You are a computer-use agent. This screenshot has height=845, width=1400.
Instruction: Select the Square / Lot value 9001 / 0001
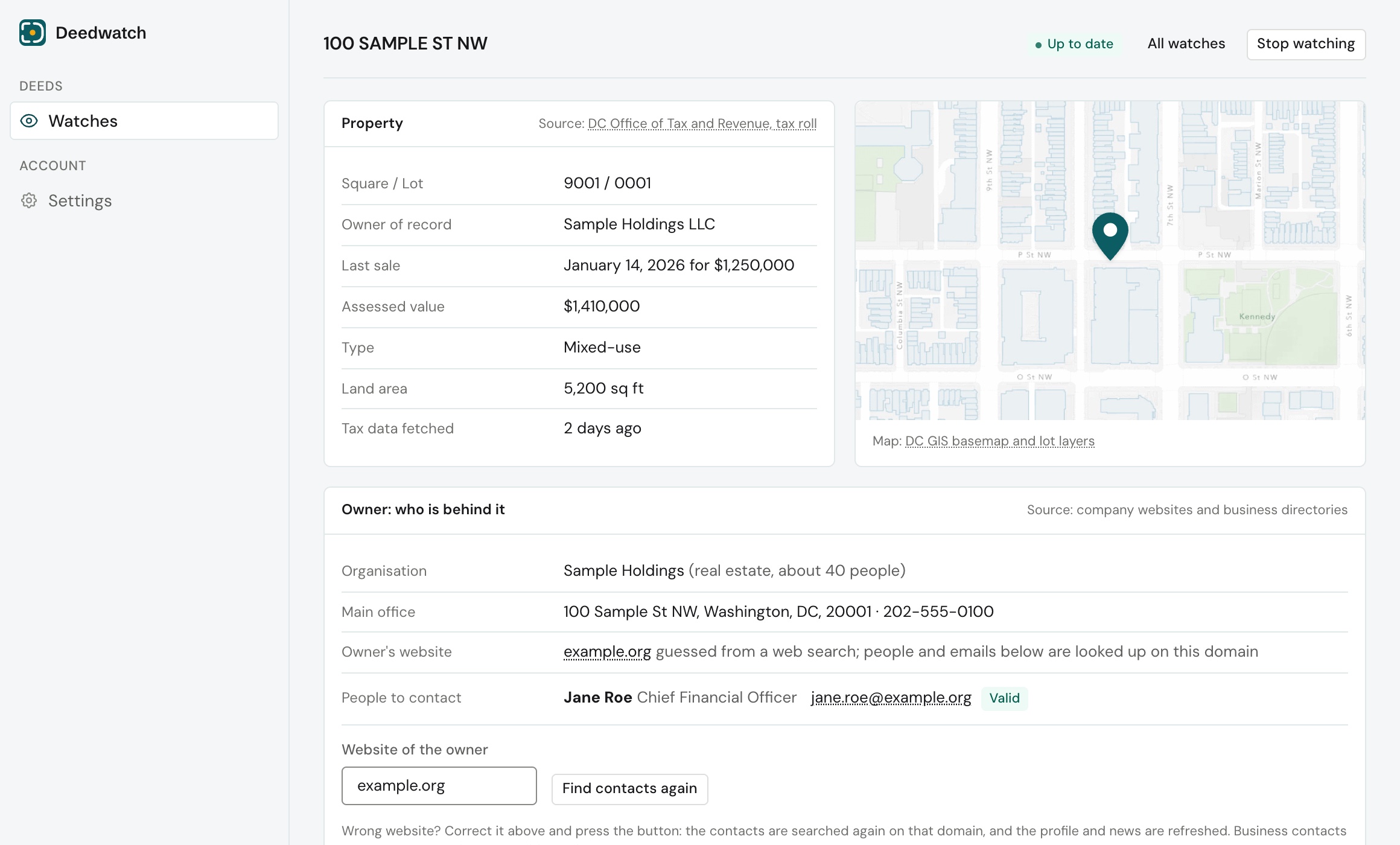[x=607, y=183]
